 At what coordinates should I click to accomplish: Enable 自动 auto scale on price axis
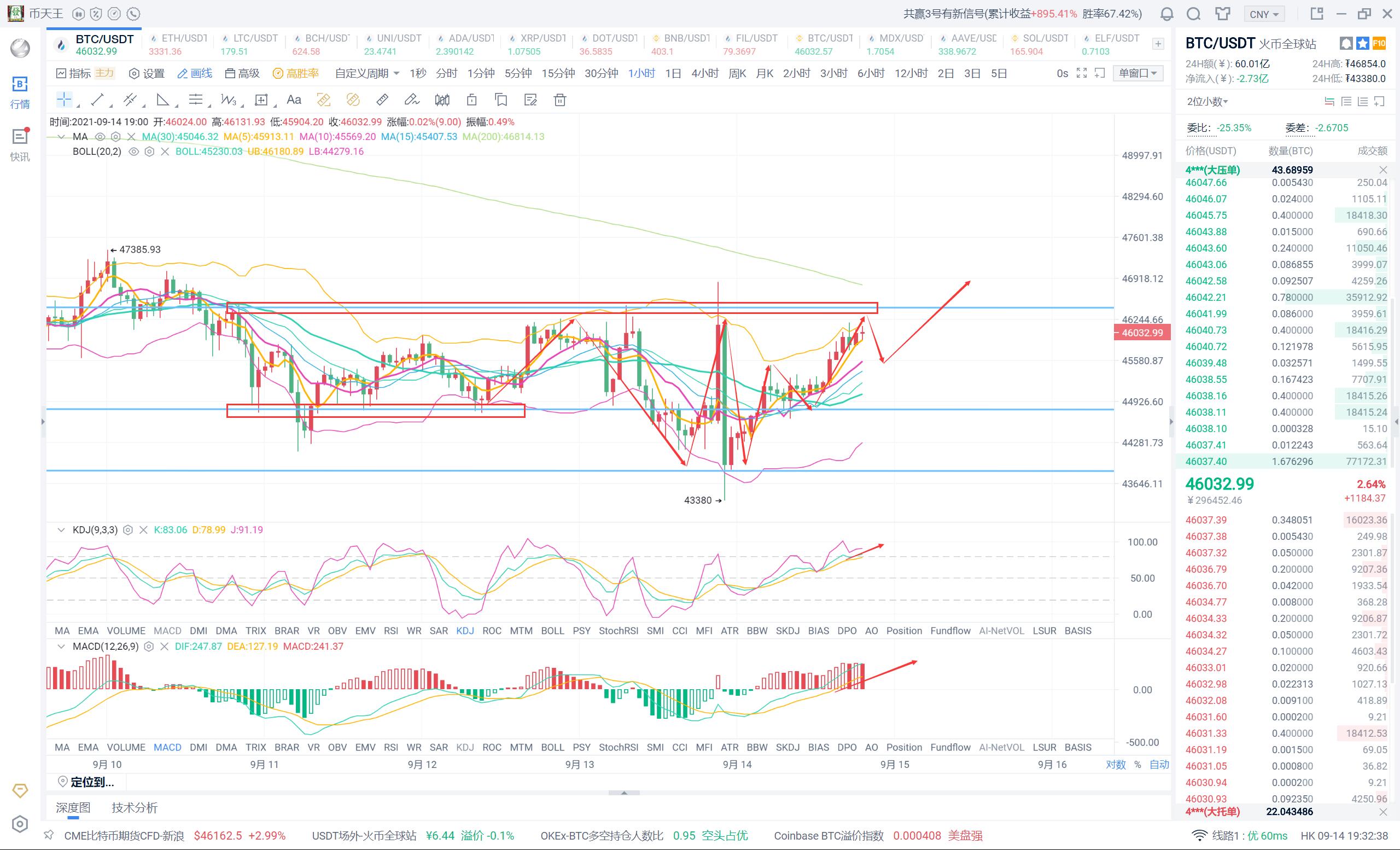1160,765
